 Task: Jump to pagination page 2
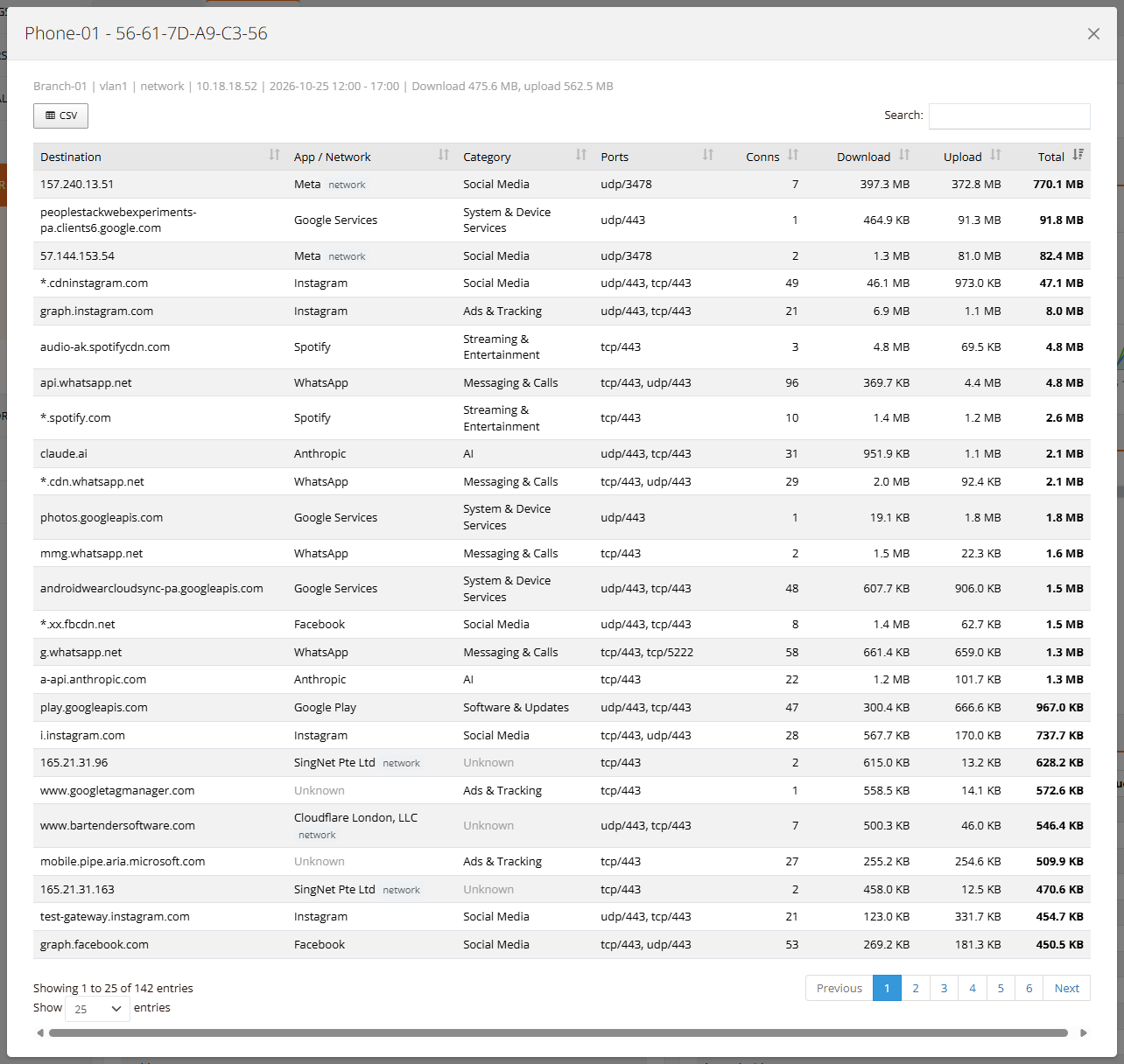pyautogui.click(x=916, y=988)
